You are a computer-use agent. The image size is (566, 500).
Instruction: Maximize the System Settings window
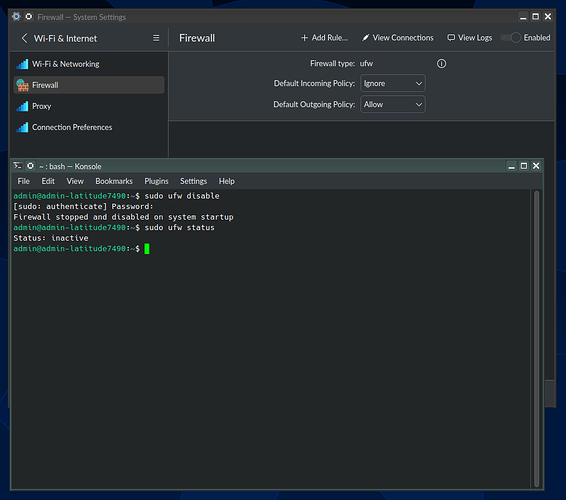tap(536, 17)
